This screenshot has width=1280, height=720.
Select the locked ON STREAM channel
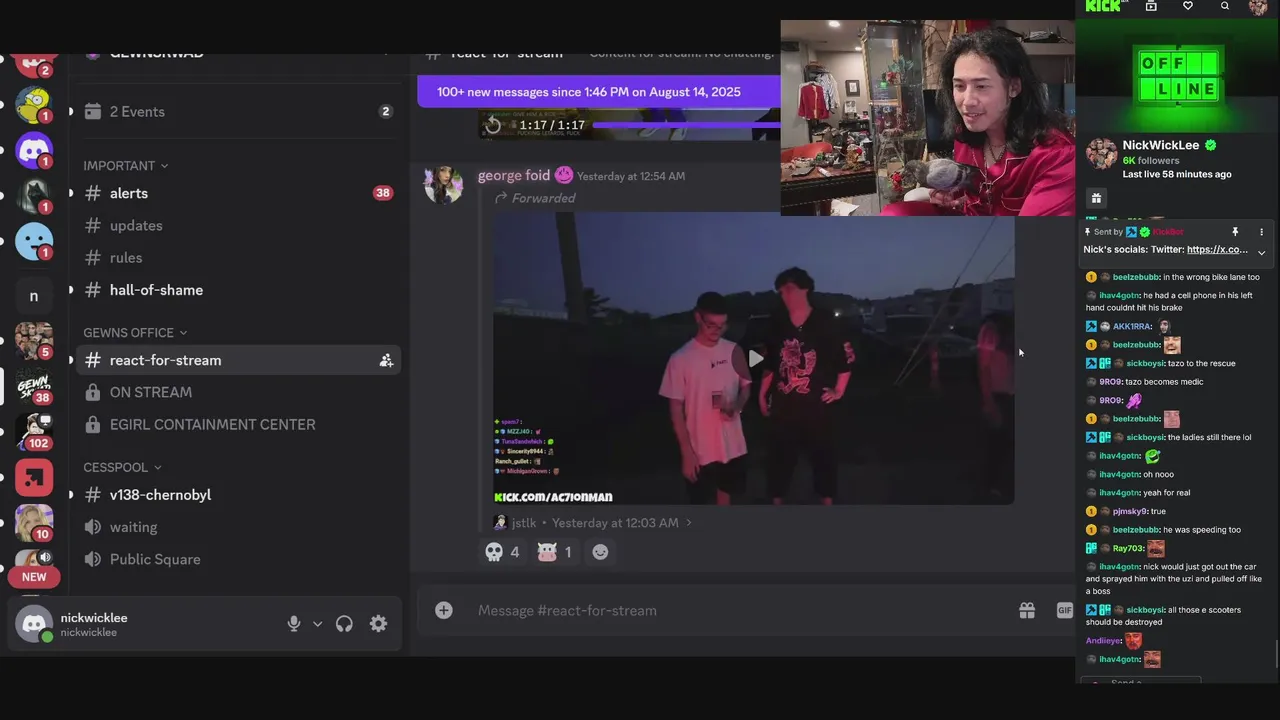click(x=239, y=392)
